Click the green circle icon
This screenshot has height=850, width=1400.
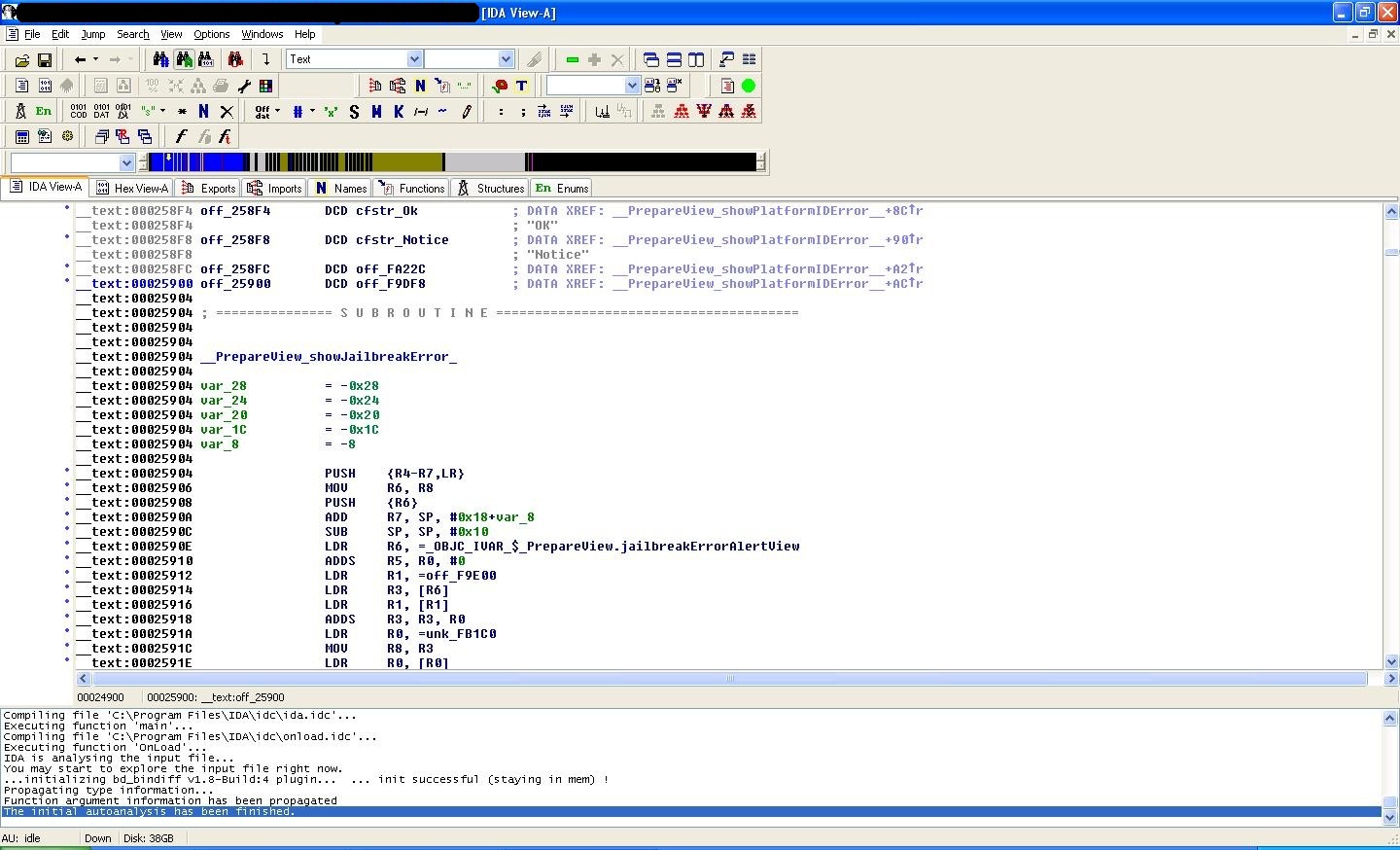(749, 86)
